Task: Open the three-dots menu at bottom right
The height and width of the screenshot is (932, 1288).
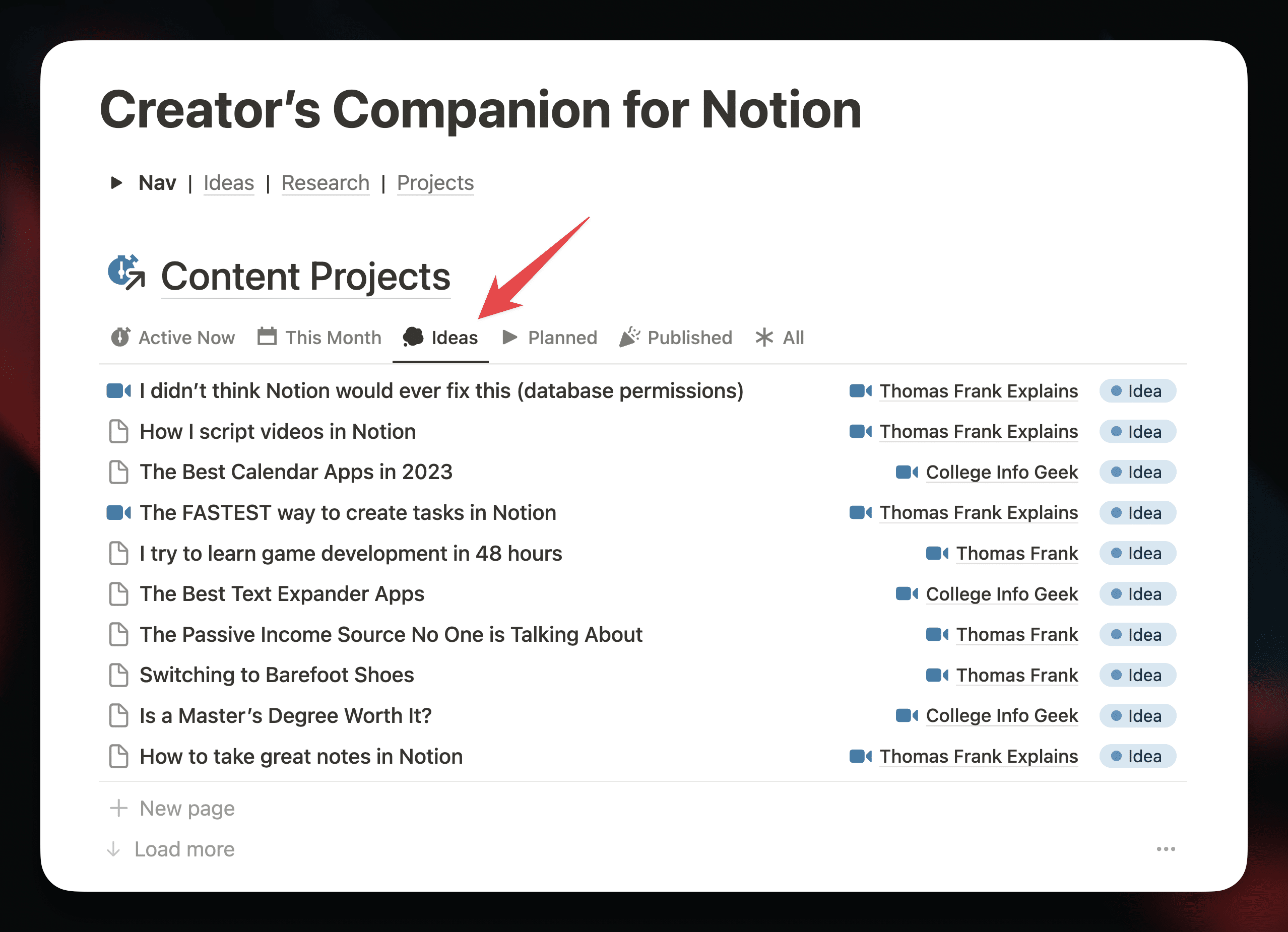Action: [x=1166, y=849]
